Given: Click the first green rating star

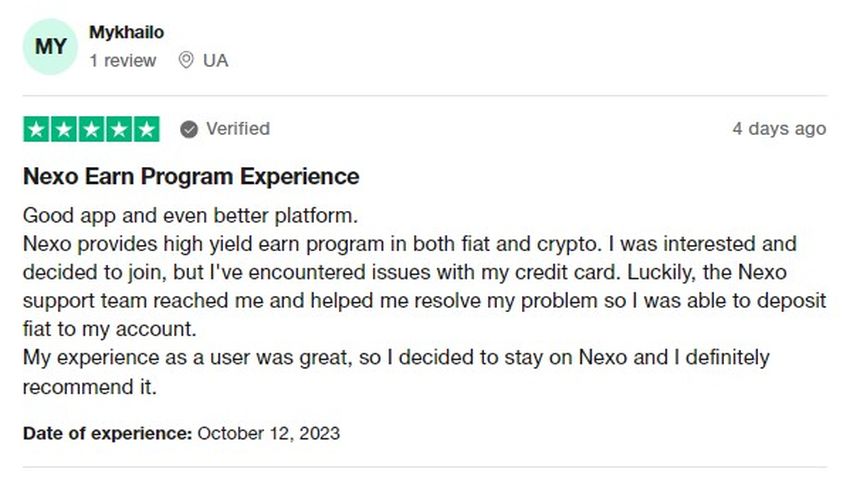Looking at the screenshot, I should point(36,129).
